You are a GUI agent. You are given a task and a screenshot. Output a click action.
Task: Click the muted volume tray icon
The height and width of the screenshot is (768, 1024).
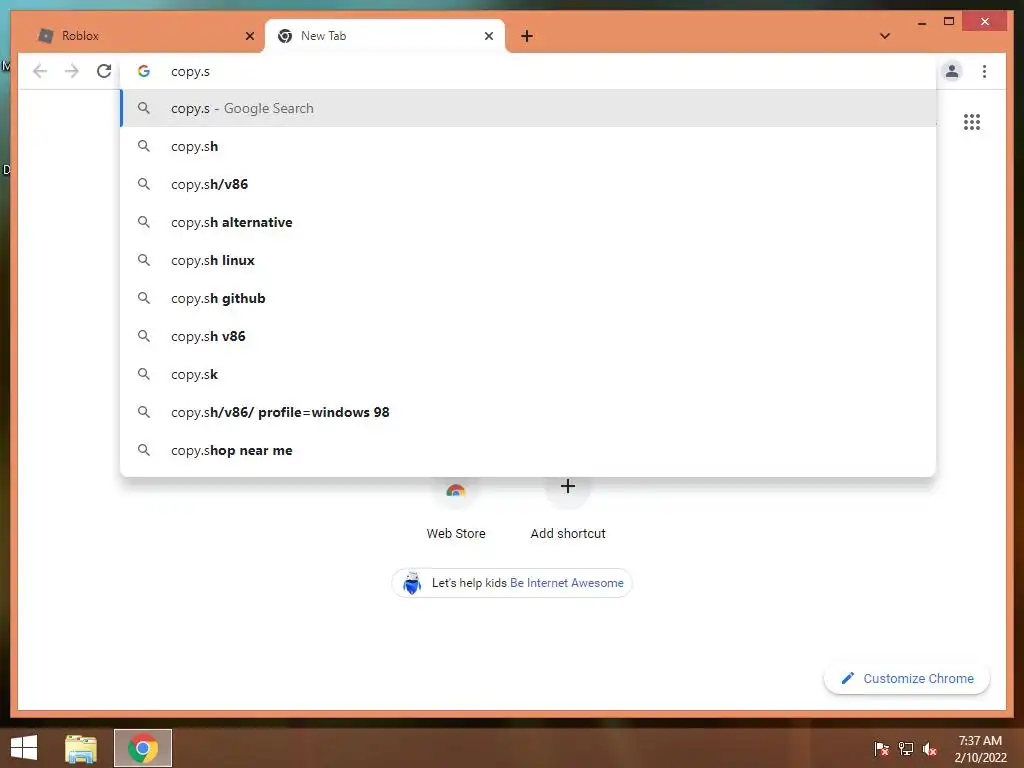pyautogui.click(x=930, y=749)
